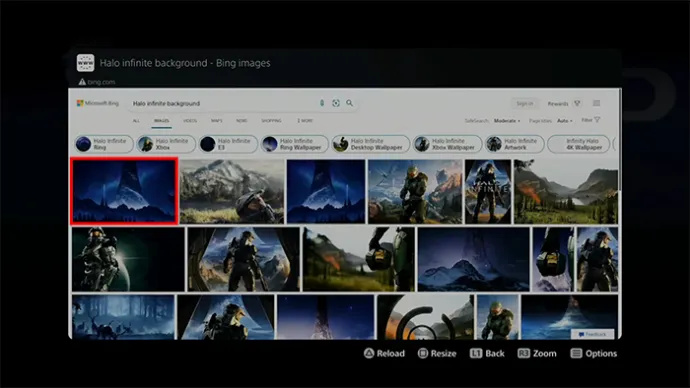Click the warning icon beside bing.com
Image resolution: width=690 pixels, height=388 pixels.
pos(82,82)
